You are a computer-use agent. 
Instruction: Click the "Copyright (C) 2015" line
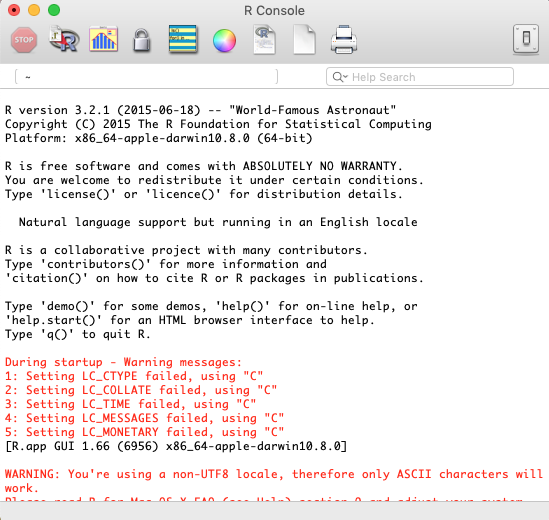pyautogui.click(x=218, y=124)
